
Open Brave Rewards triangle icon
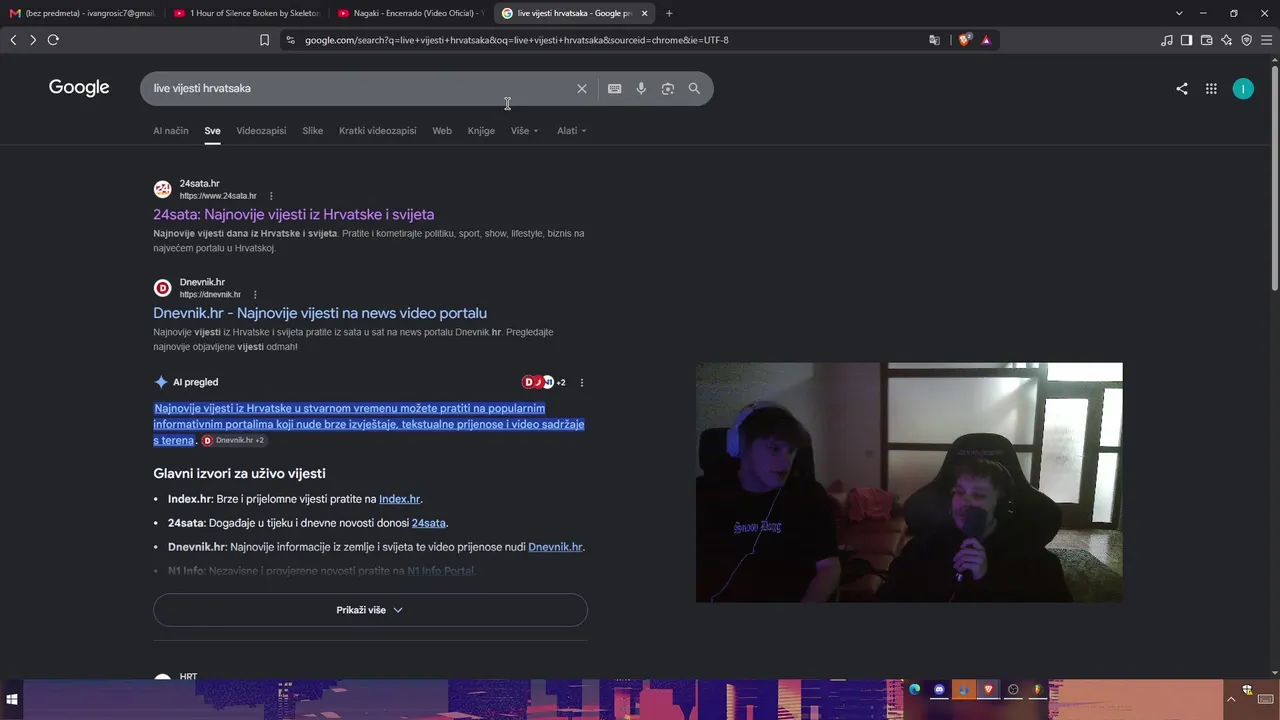coord(986,40)
